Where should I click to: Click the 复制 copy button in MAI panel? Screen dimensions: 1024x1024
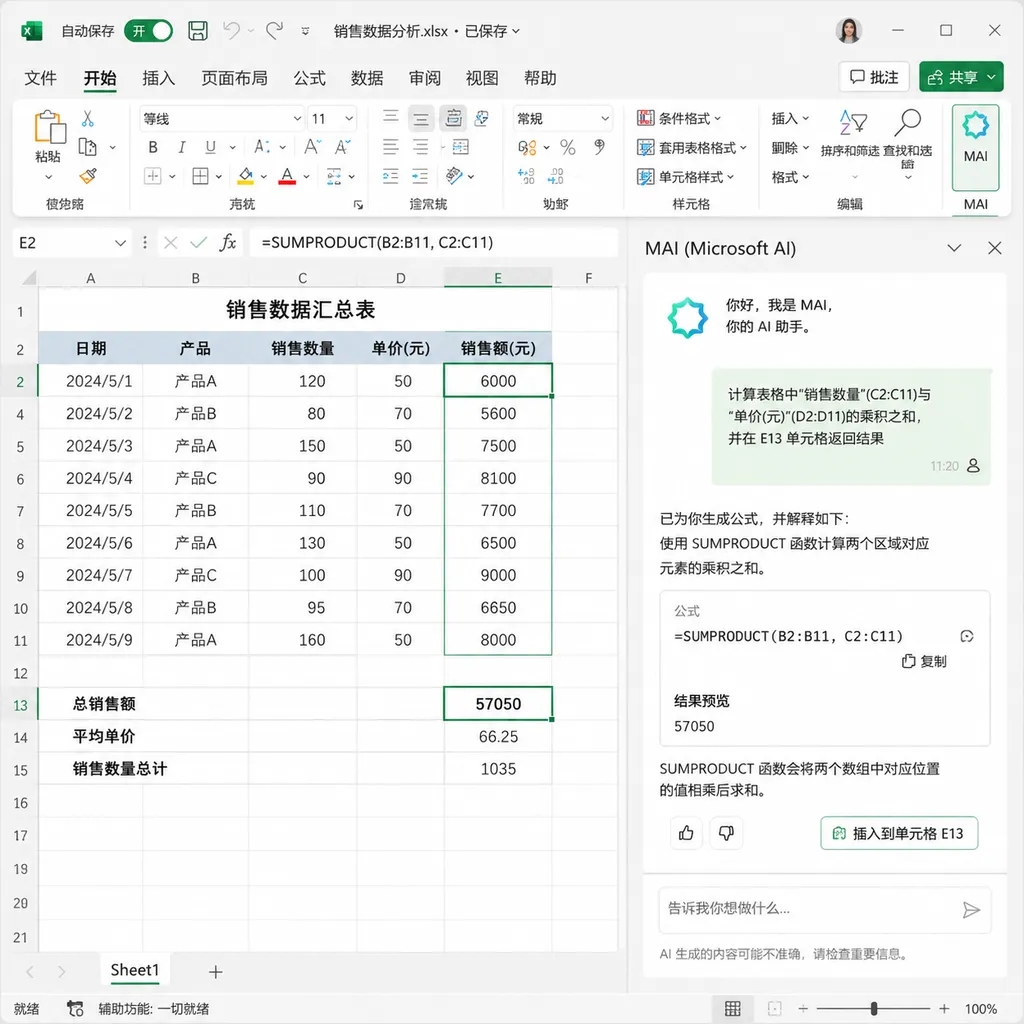click(x=924, y=661)
